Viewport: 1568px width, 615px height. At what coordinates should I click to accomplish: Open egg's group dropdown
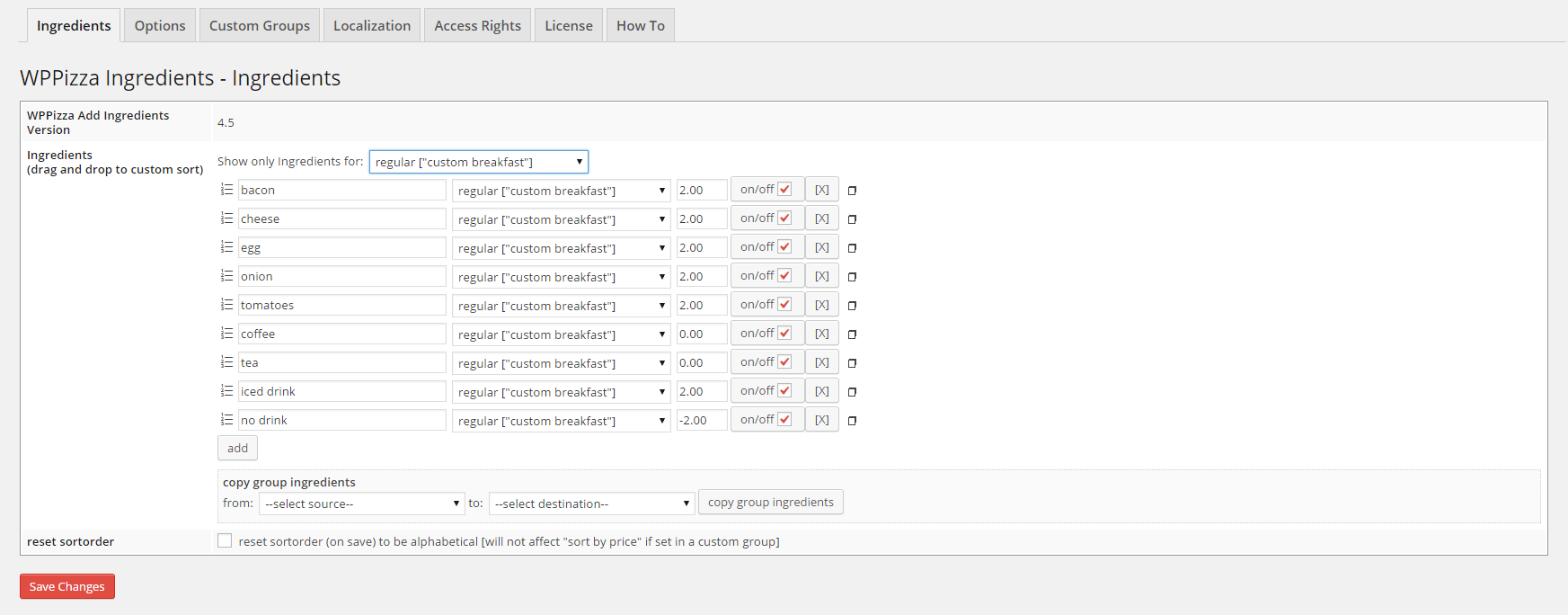pos(562,248)
